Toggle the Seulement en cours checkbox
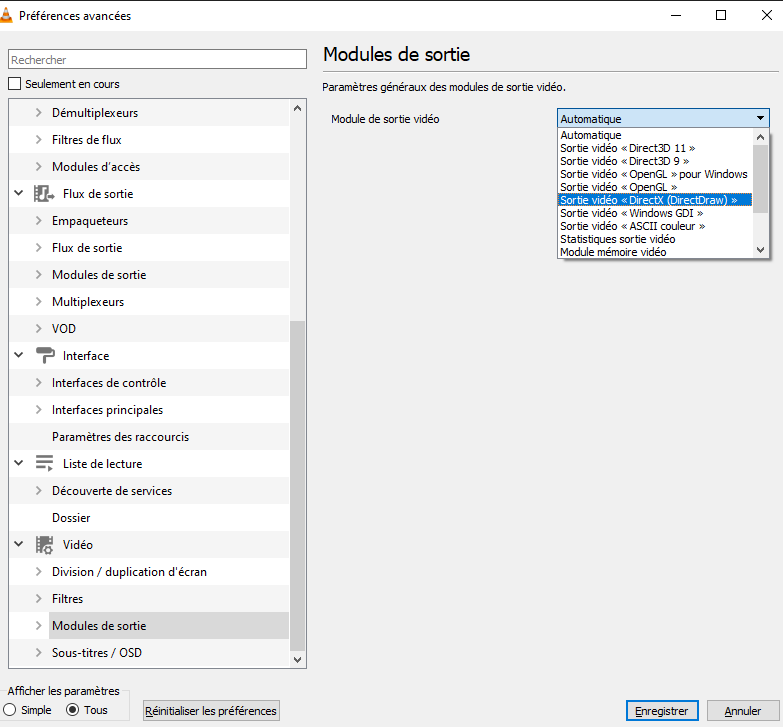783x727 pixels. (14, 84)
